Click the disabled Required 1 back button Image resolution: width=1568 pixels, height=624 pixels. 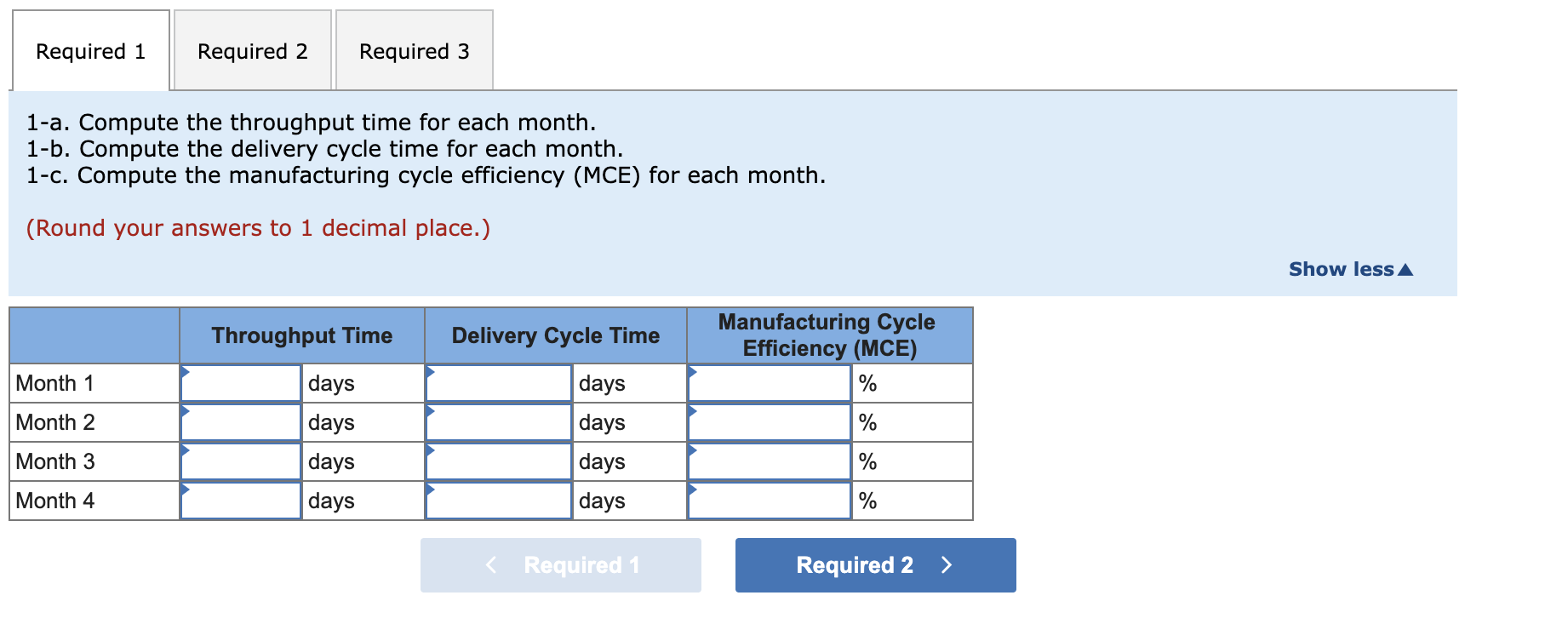(560, 564)
